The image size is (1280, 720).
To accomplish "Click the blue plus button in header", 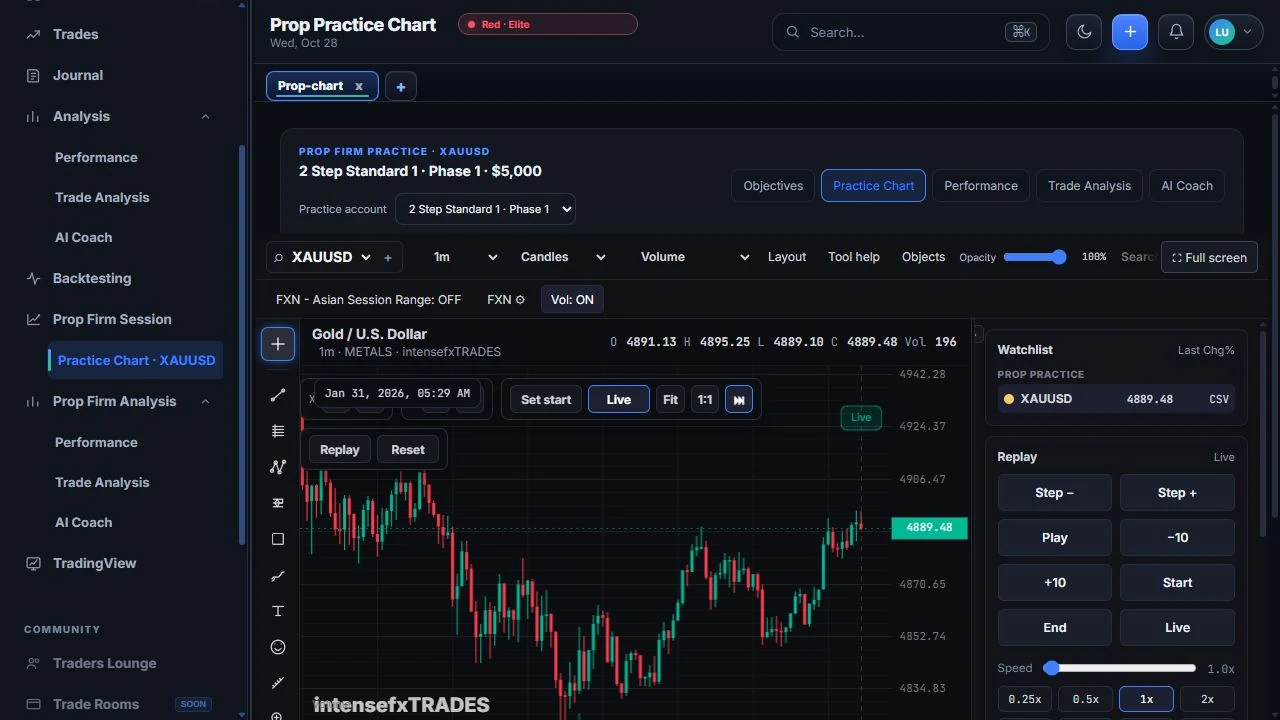I will 1130,32.
